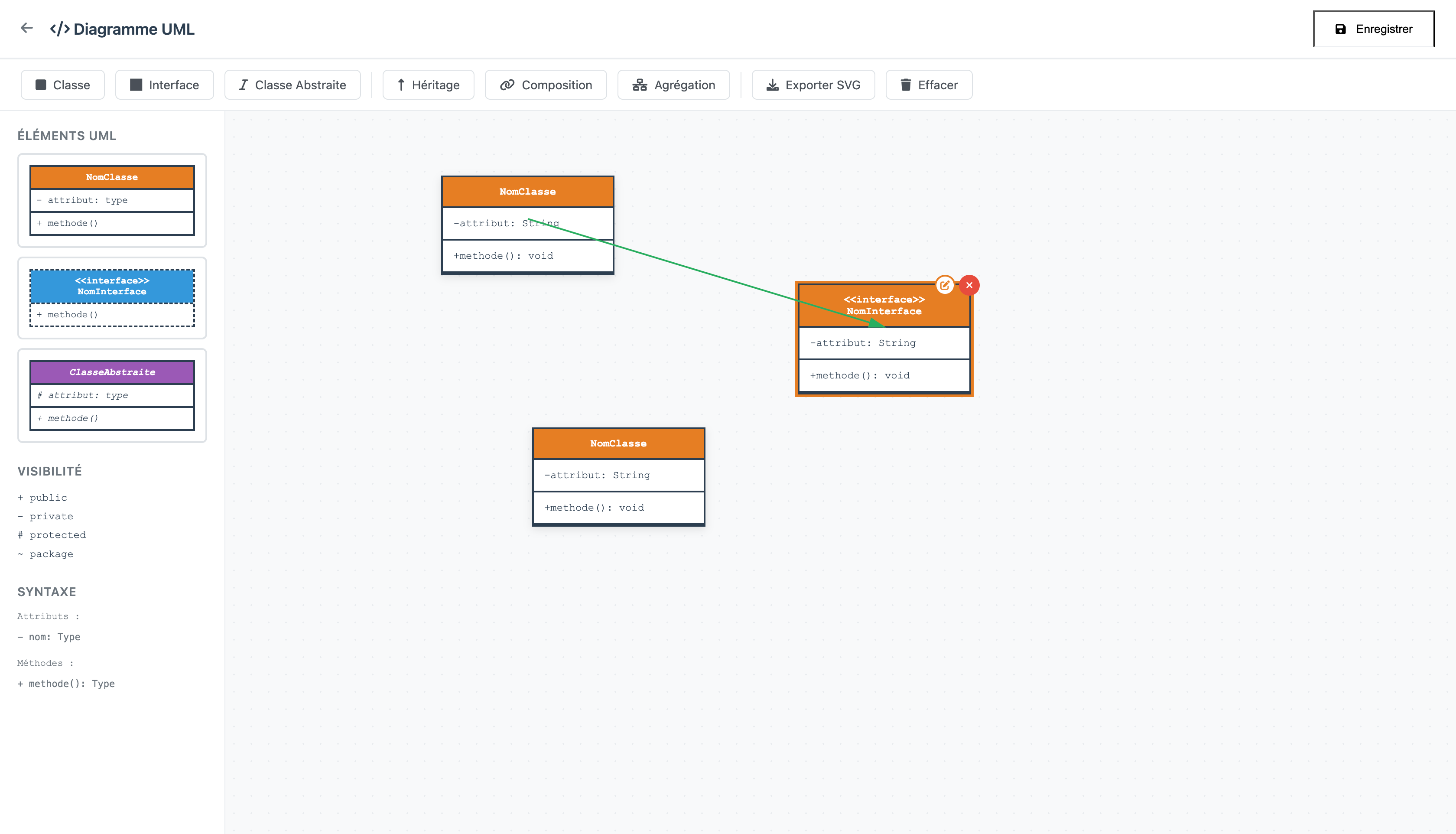Delete NomInterface via the red X button

pyautogui.click(x=969, y=285)
